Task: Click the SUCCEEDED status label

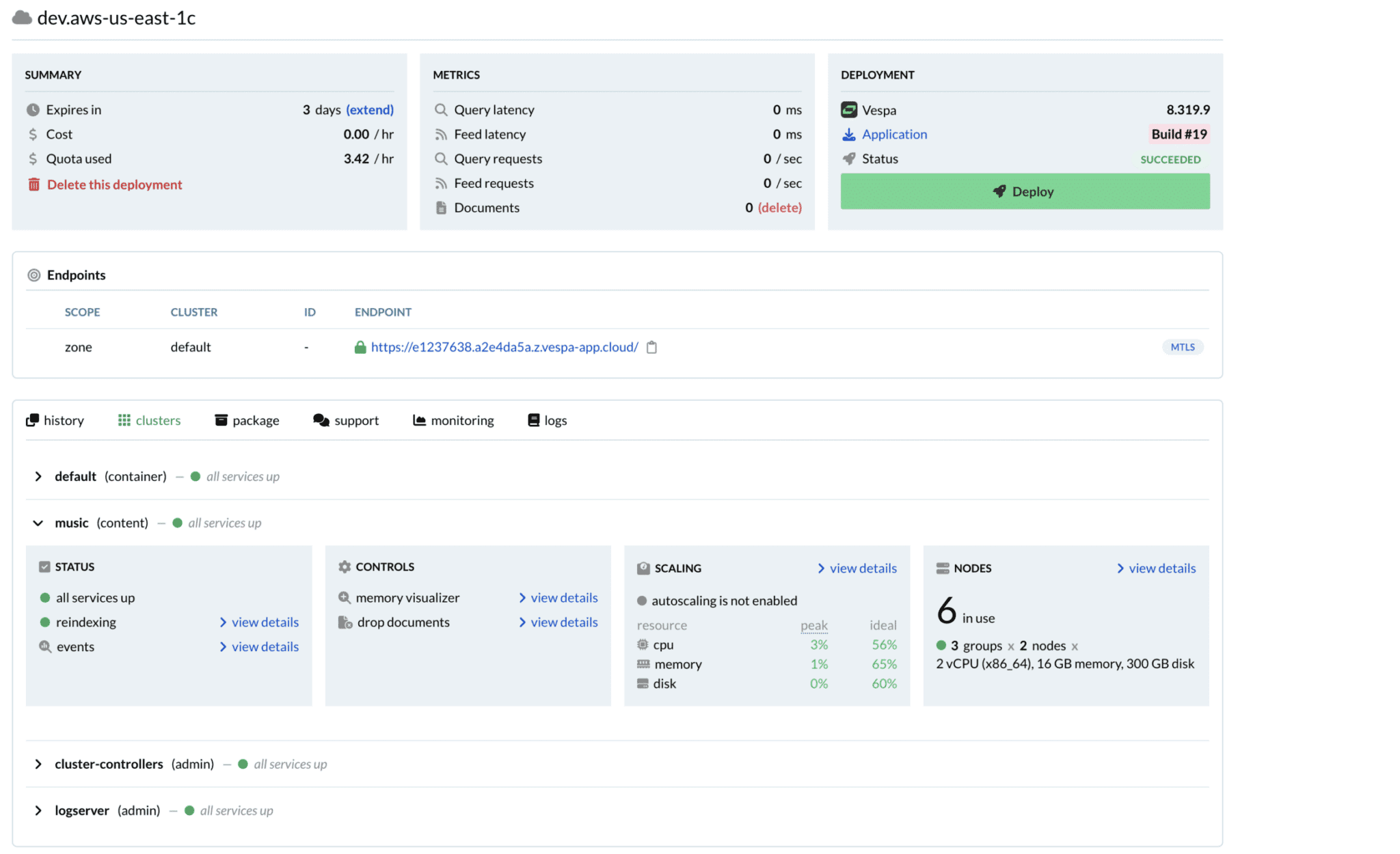Action: [1170, 160]
